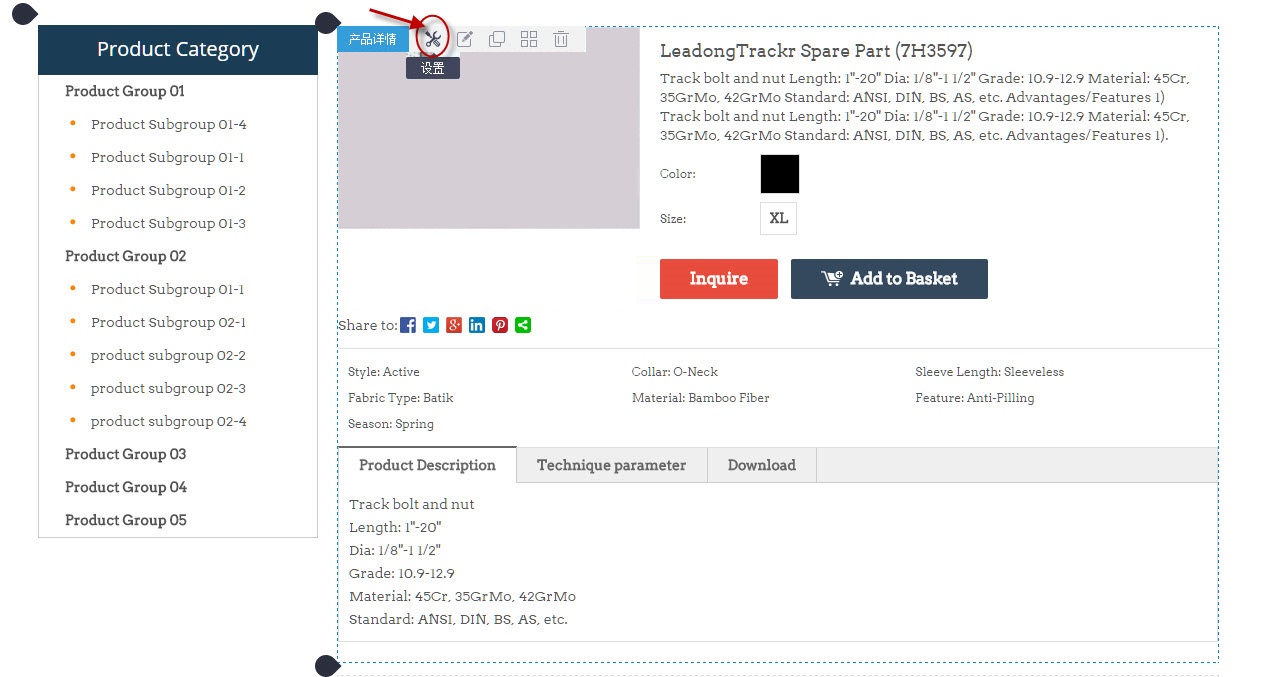
Task: Share to Facebook
Action: 408,325
